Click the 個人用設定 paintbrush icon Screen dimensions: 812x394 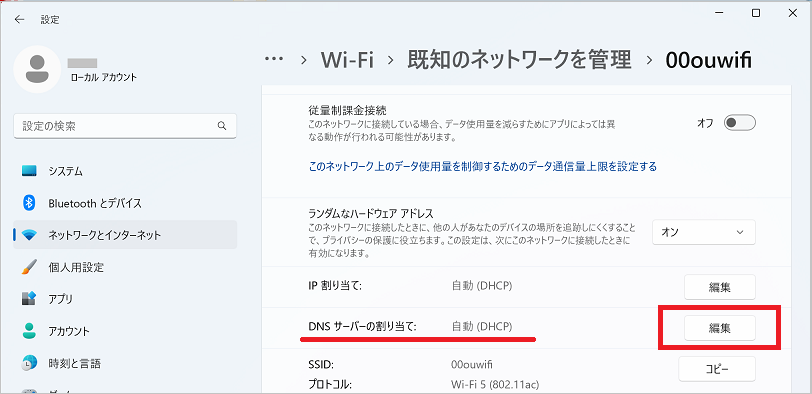(30, 267)
